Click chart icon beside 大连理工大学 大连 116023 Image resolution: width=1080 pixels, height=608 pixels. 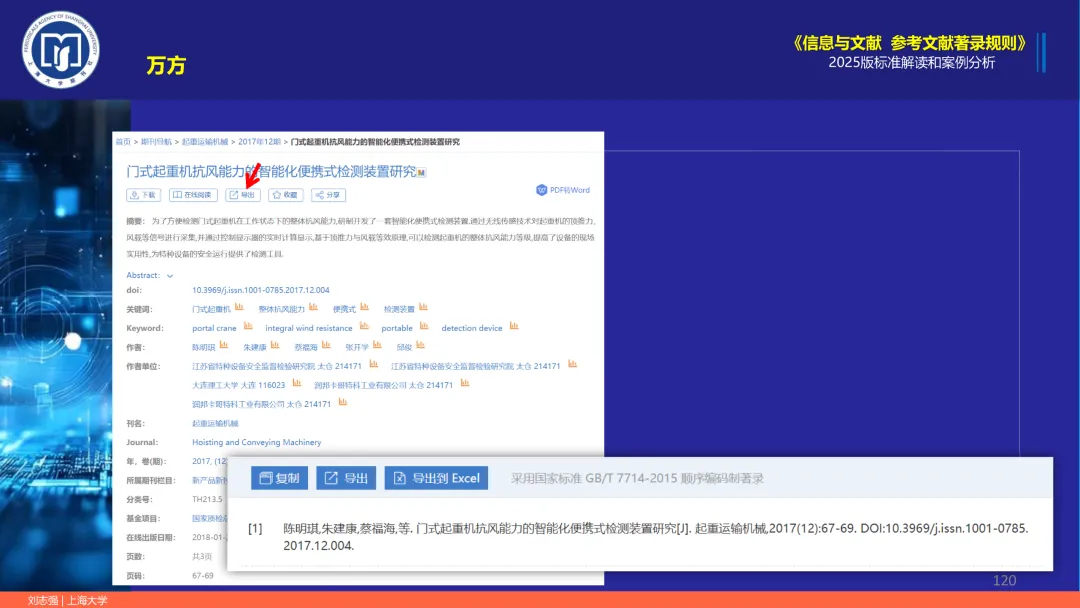[297, 383]
